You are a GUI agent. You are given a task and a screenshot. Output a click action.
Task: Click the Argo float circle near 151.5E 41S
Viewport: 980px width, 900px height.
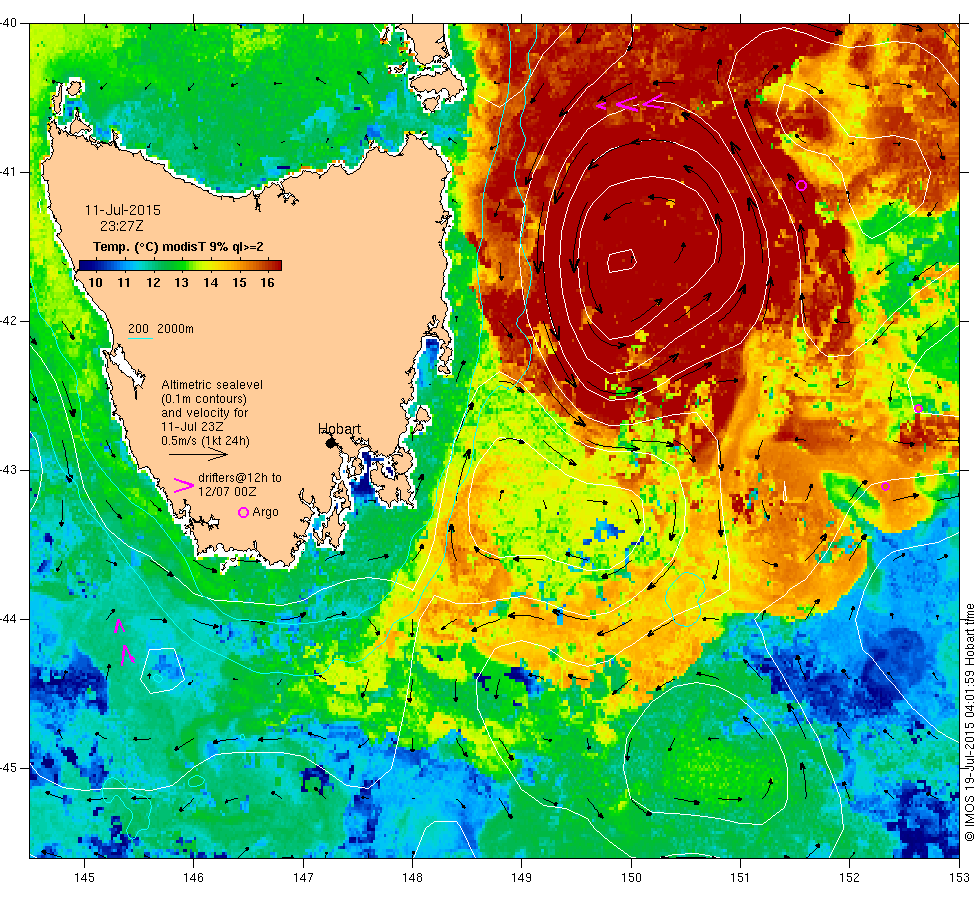tap(801, 185)
